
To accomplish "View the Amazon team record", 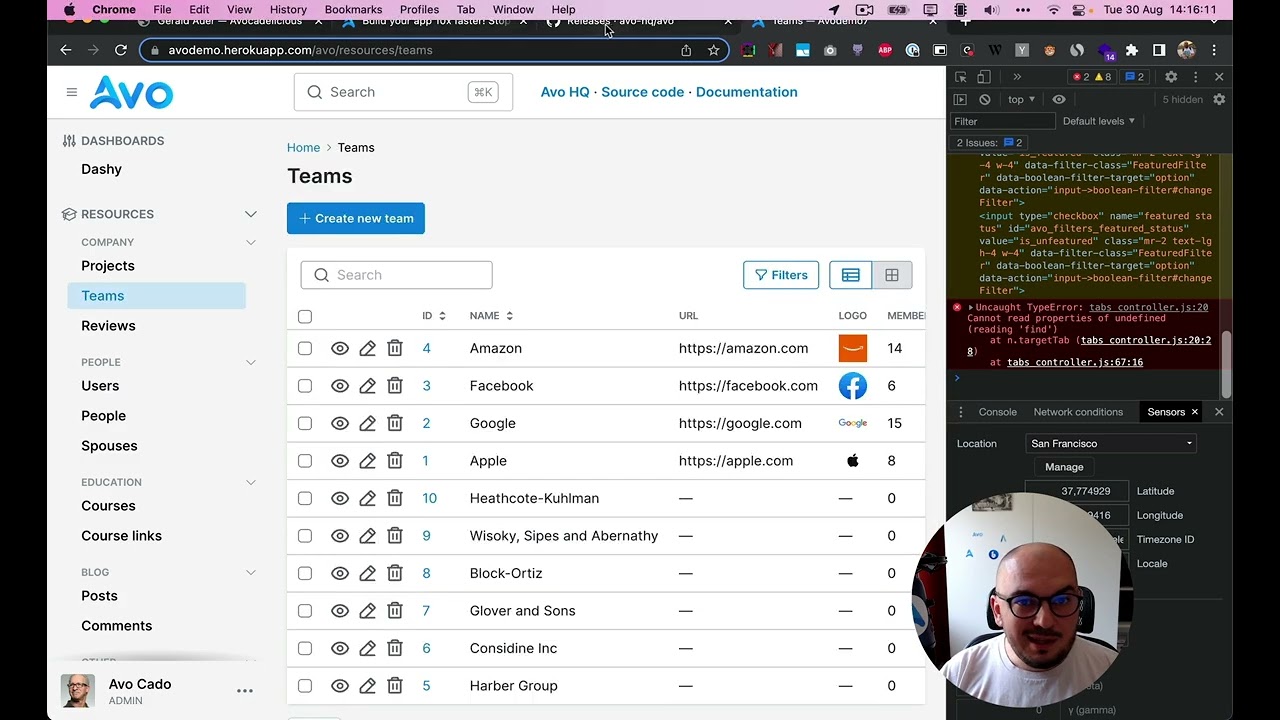I will coord(340,348).
